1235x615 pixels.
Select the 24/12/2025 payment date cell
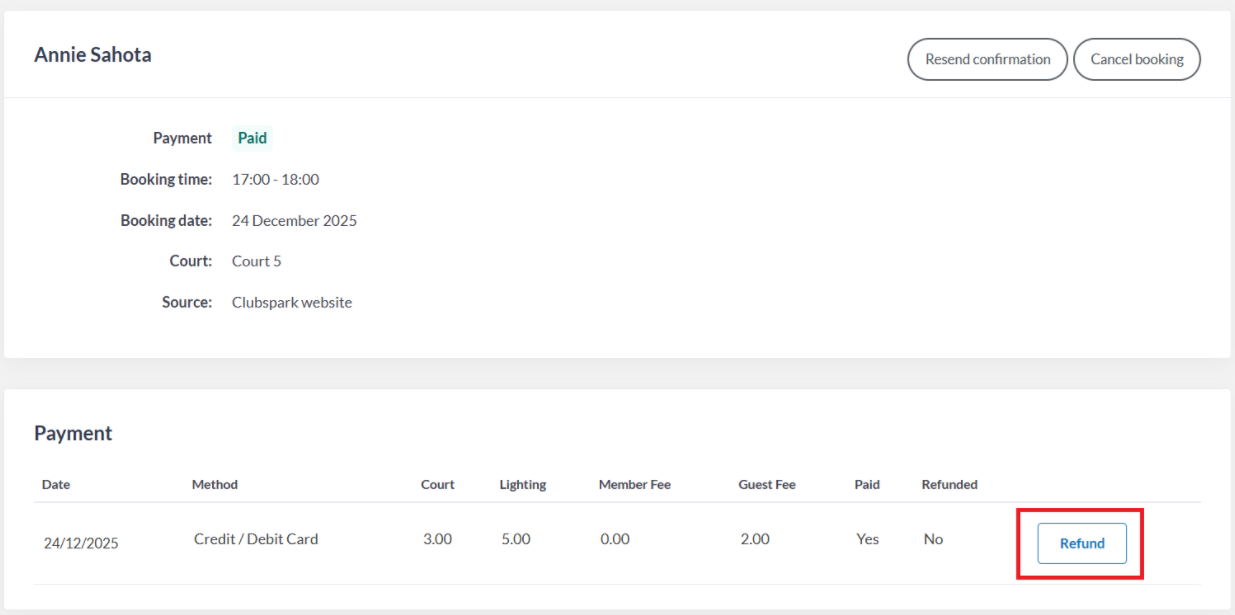pos(81,544)
